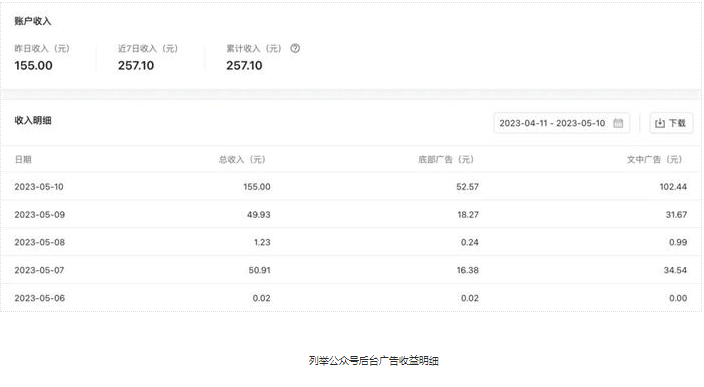Click the 账户收入 section heading
Viewport: 704px width, 387px height.
33,21
